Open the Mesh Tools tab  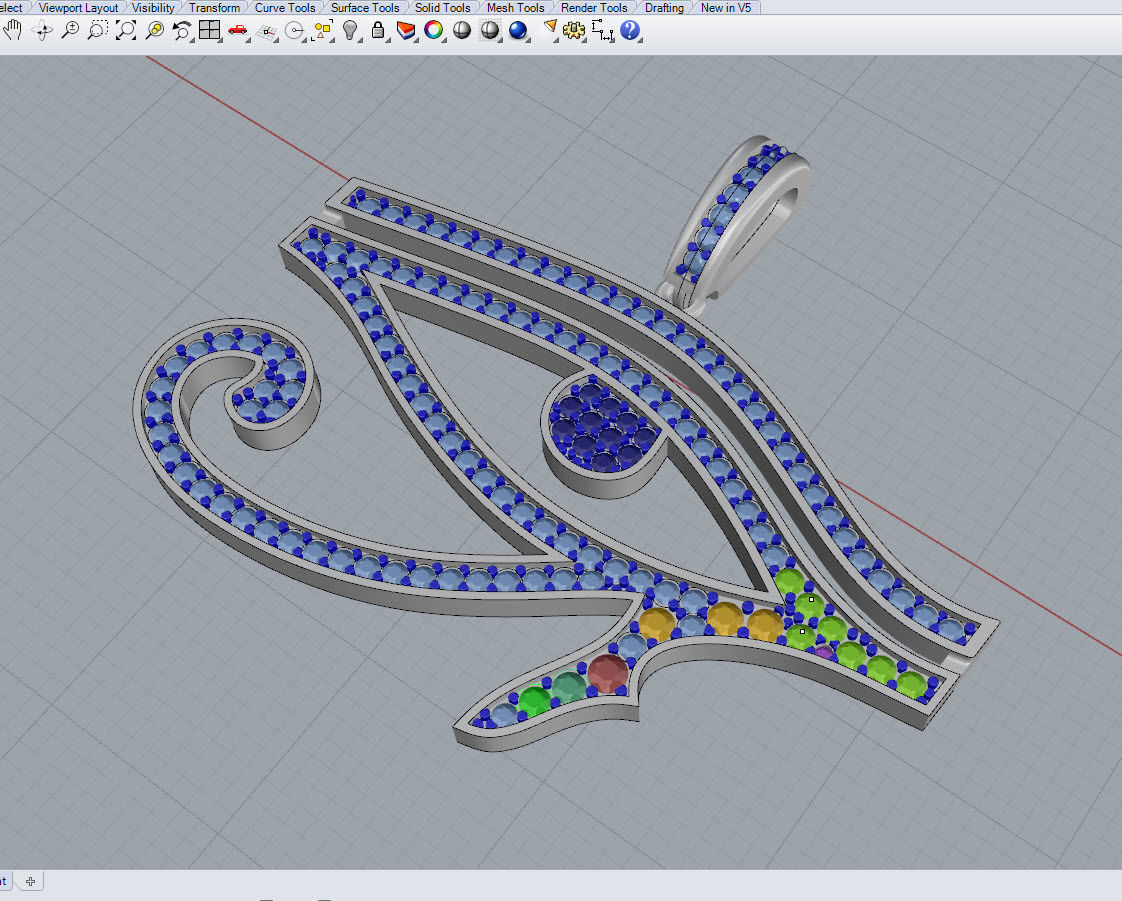tap(516, 8)
